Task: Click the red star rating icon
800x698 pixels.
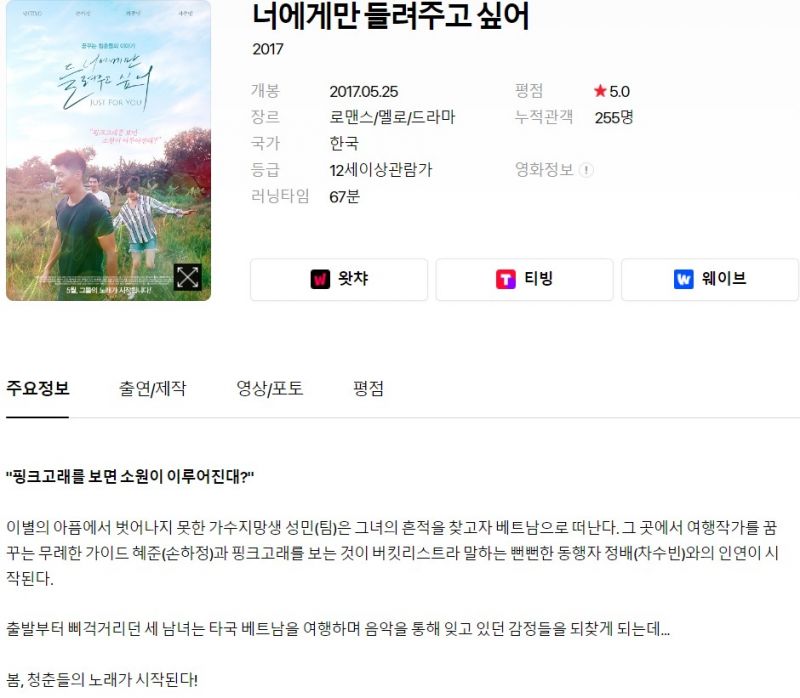Action: click(600, 91)
